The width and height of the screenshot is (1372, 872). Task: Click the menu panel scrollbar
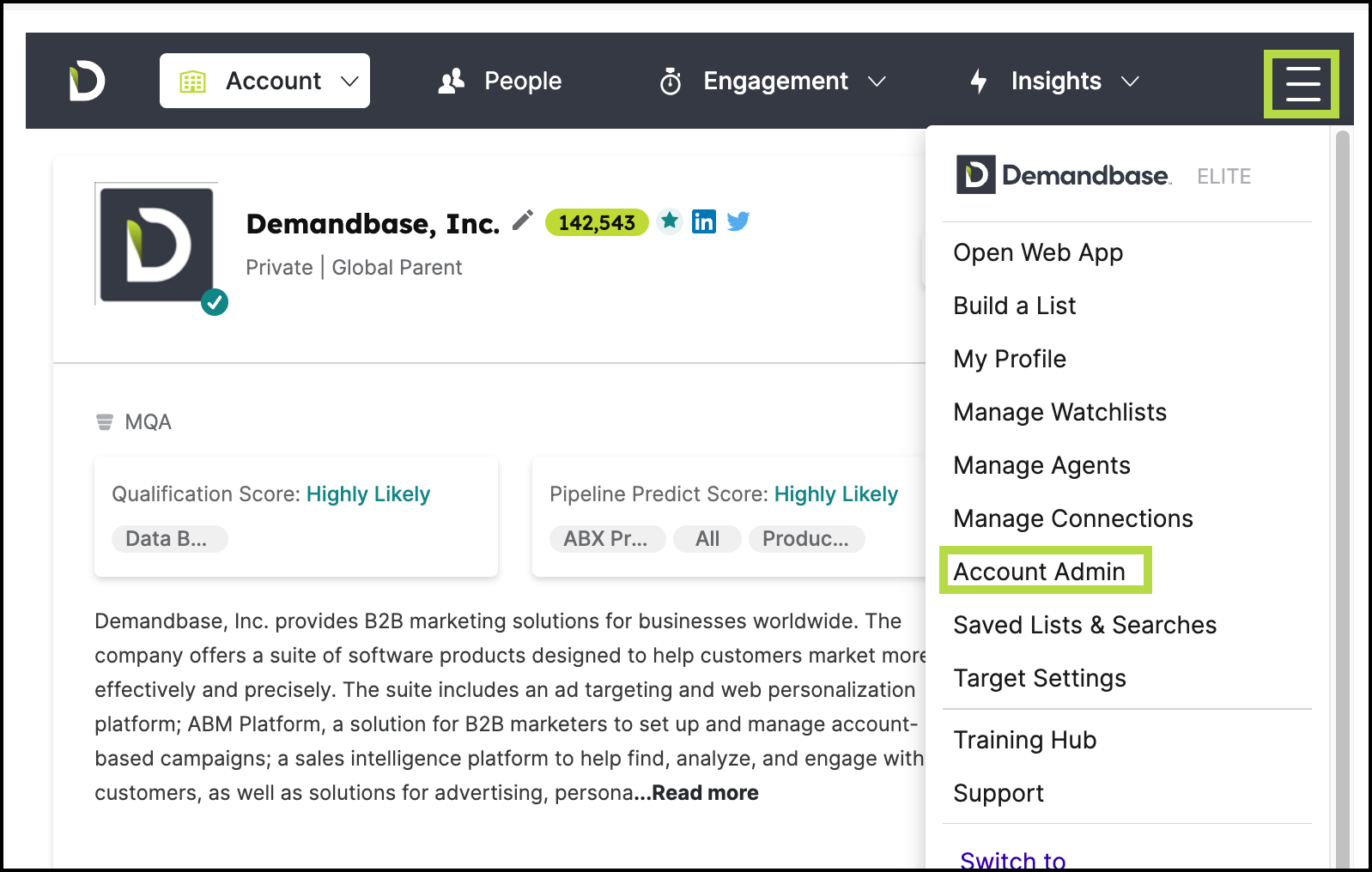(x=1343, y=498)
